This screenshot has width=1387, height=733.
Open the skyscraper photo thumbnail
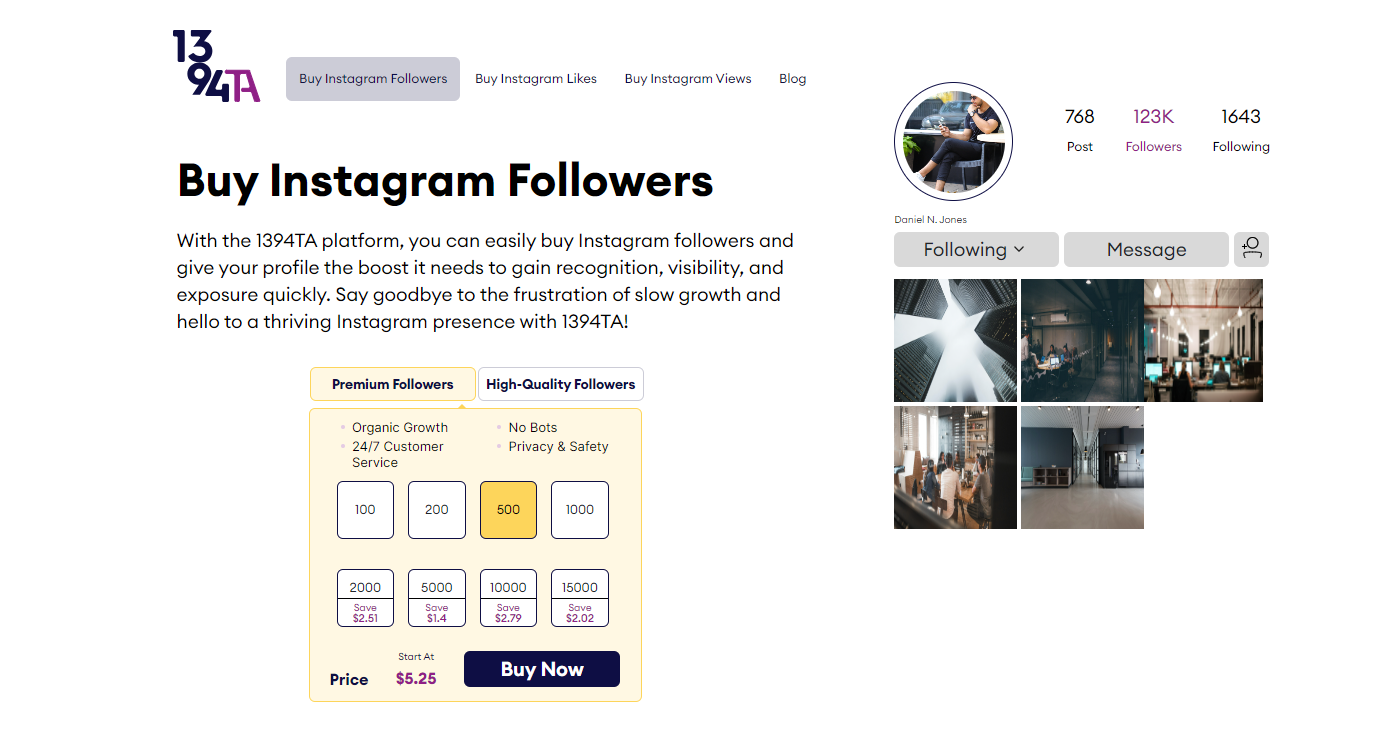coord(955,340)
